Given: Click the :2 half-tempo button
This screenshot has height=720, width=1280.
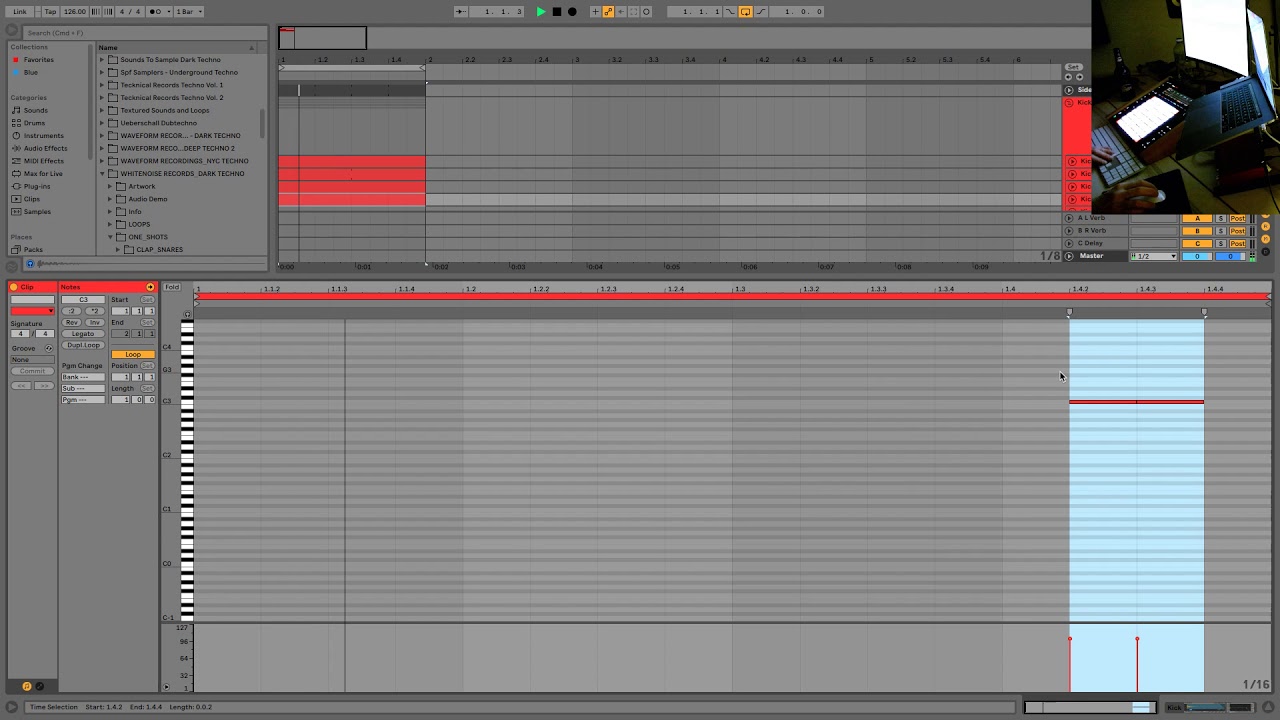Looking at the screenshot, I should (x=72, y=311).
